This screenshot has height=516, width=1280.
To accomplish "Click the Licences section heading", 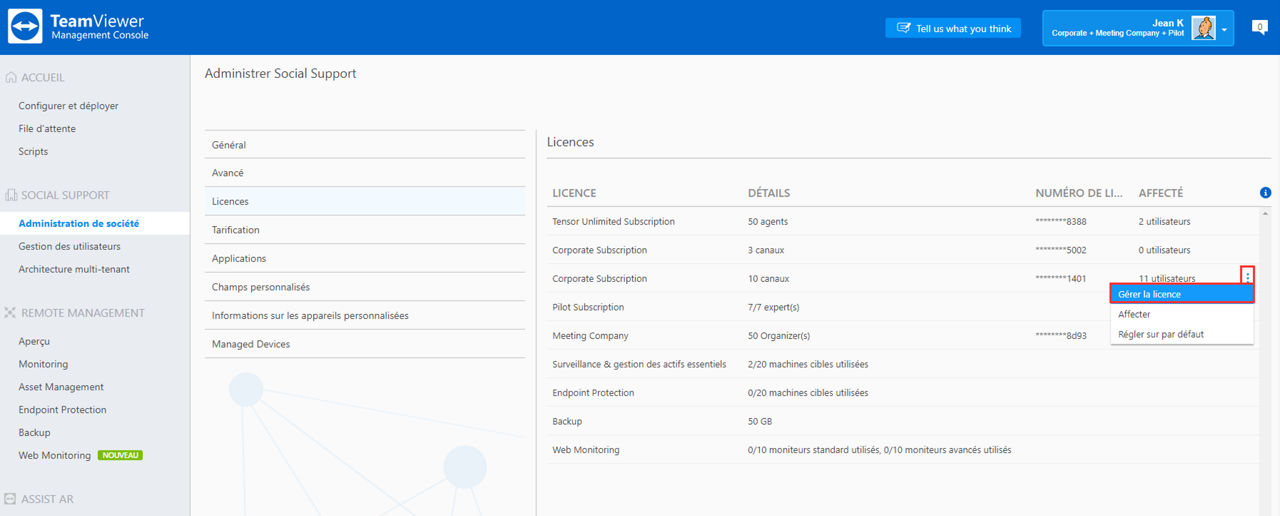I will [570, 142].
